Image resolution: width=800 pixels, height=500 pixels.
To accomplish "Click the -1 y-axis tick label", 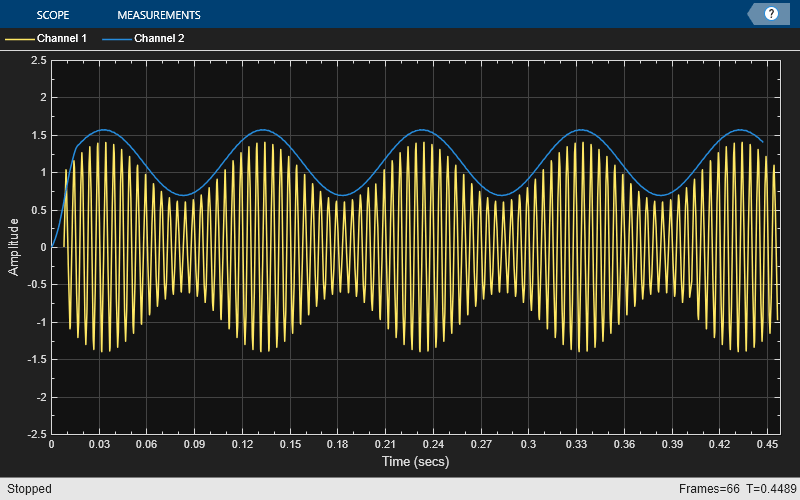I will pos(40,322).
